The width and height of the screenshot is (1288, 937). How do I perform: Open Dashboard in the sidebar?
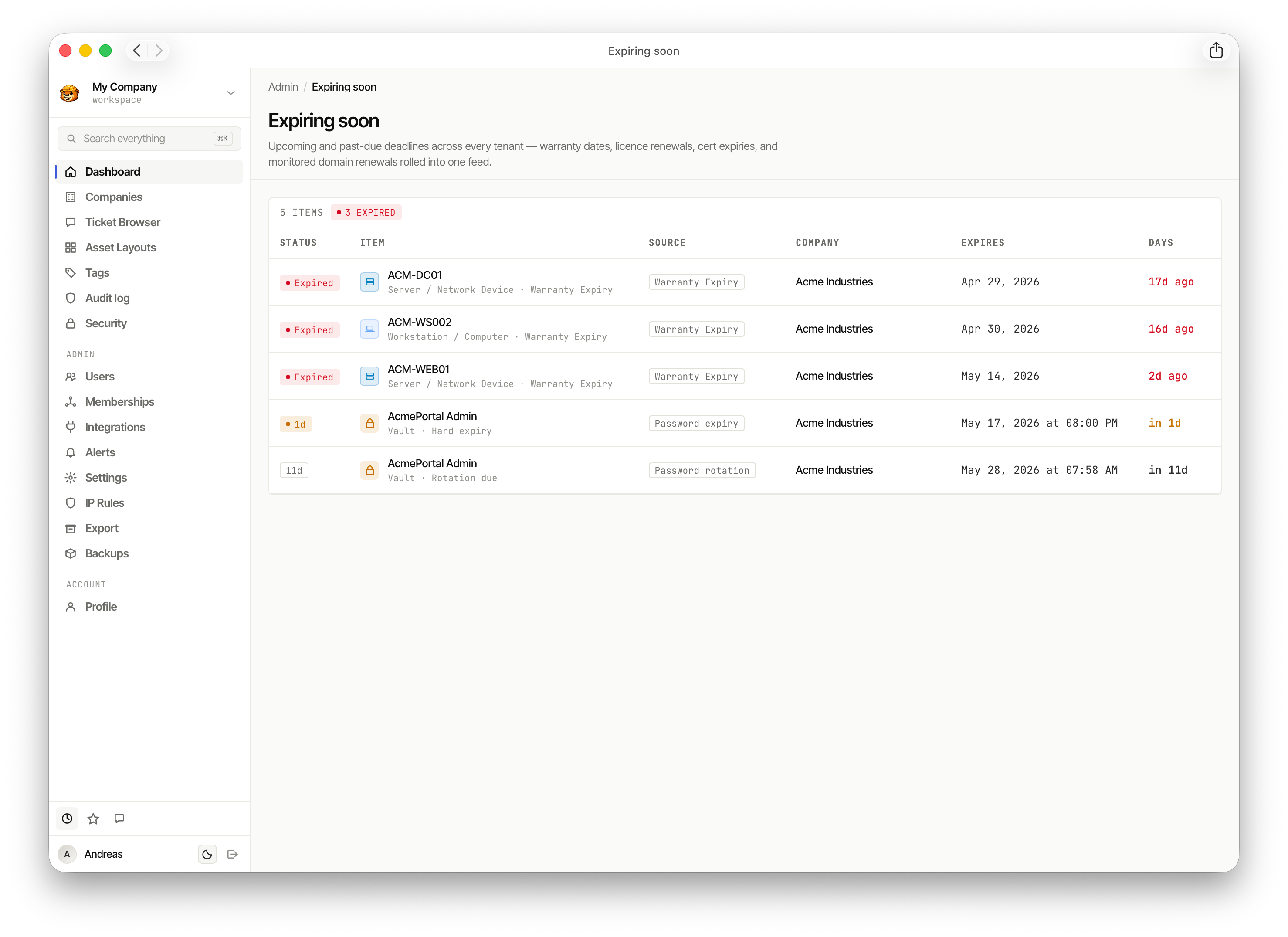[x=149, y=172]
